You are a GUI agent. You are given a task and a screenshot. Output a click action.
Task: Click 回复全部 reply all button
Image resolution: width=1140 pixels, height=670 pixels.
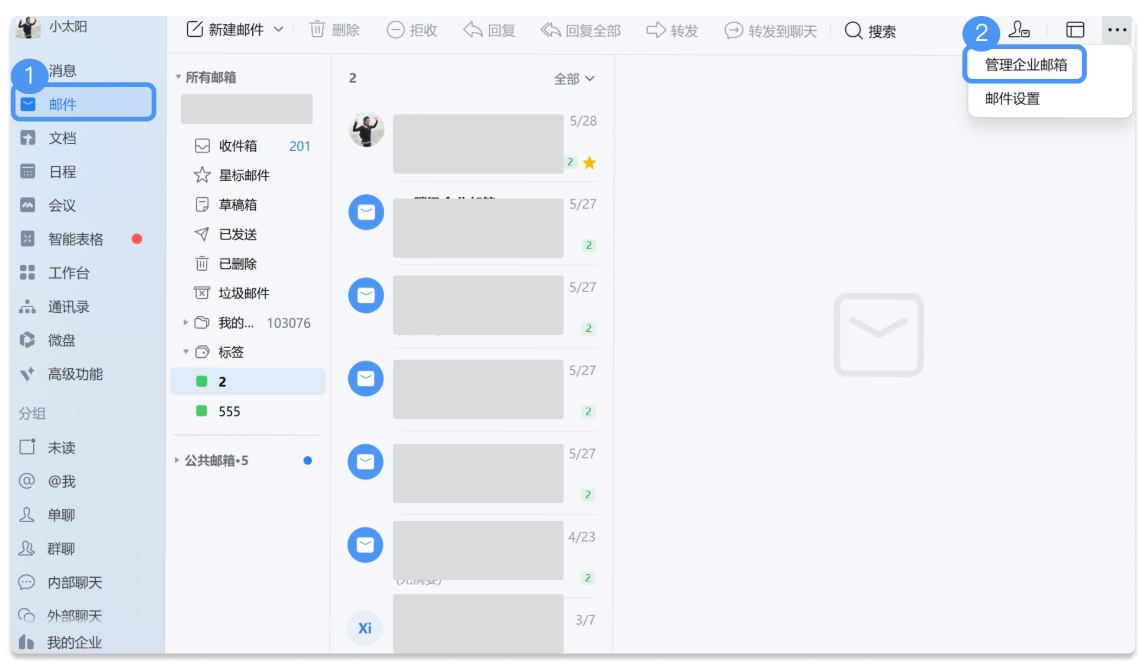[581, 30]
